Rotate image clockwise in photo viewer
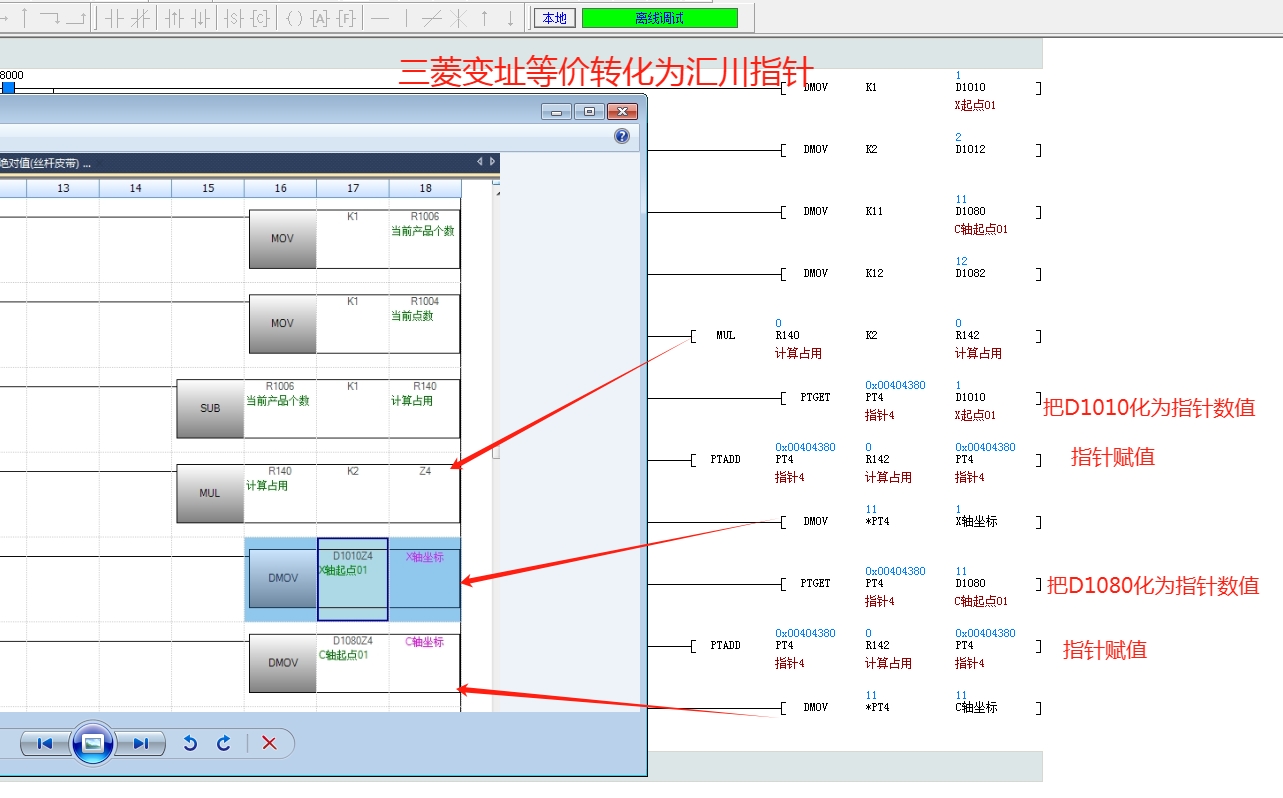The width and height of the screenshot is (1283, 798). [x=224, y=743]
